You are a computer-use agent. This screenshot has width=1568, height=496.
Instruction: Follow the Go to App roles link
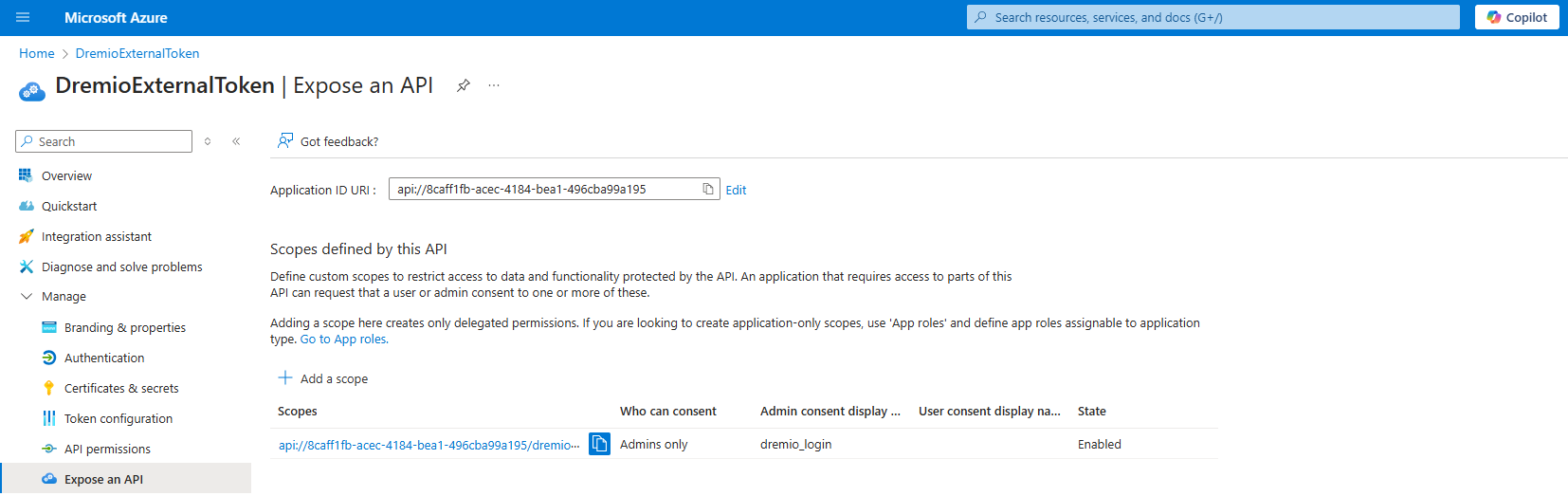click(344, 340)
